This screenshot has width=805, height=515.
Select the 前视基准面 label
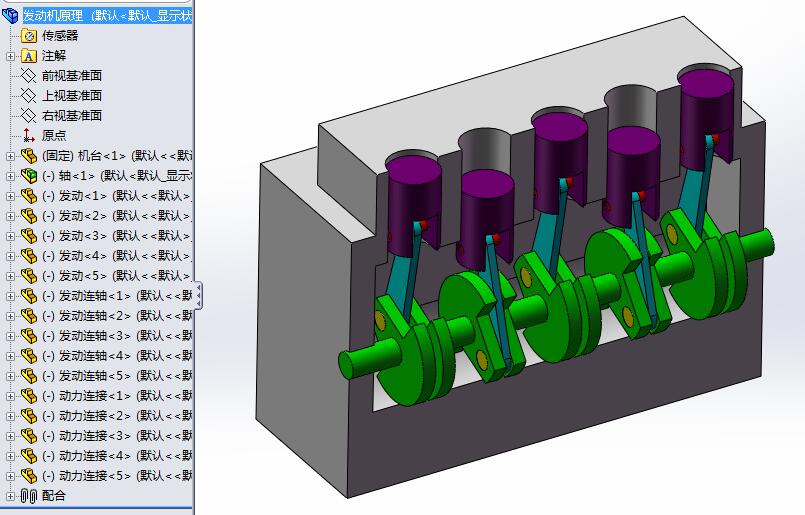(x=72, y=76)
